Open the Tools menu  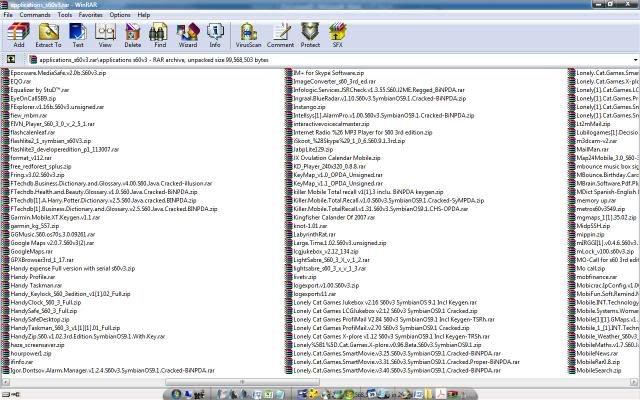64,15
